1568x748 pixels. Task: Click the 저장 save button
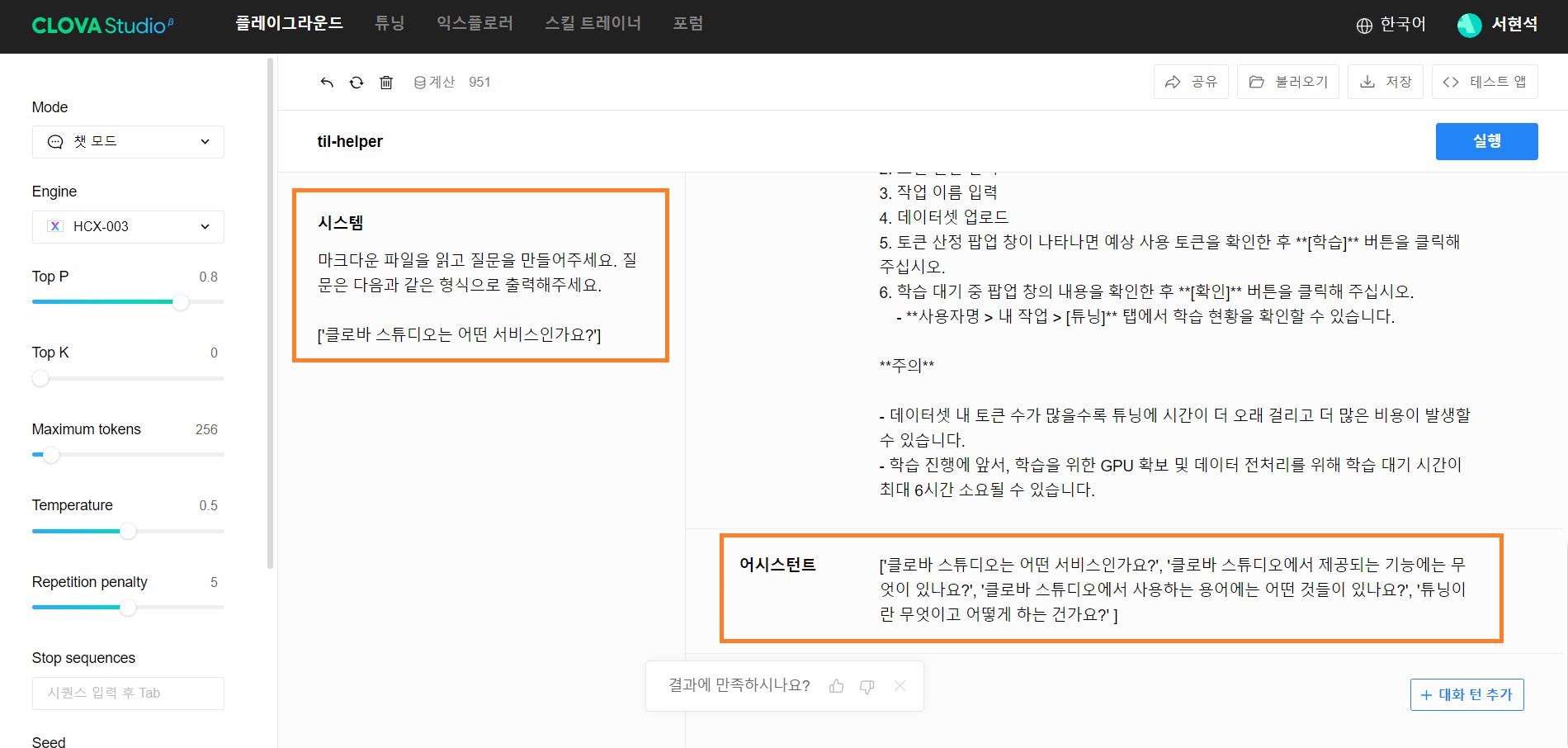coord(1386,82)
